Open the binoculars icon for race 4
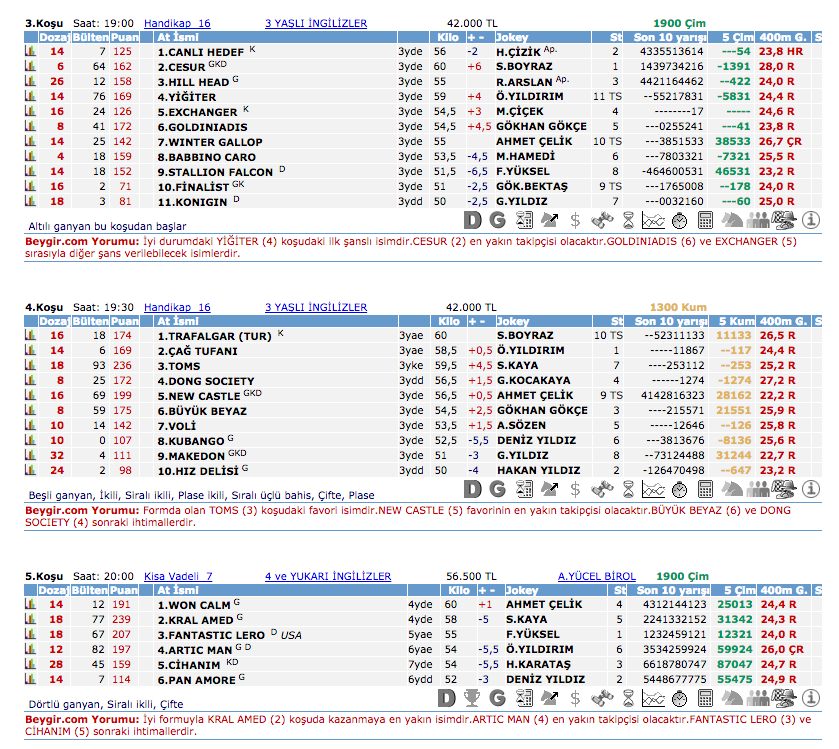 tap(601, 489)
